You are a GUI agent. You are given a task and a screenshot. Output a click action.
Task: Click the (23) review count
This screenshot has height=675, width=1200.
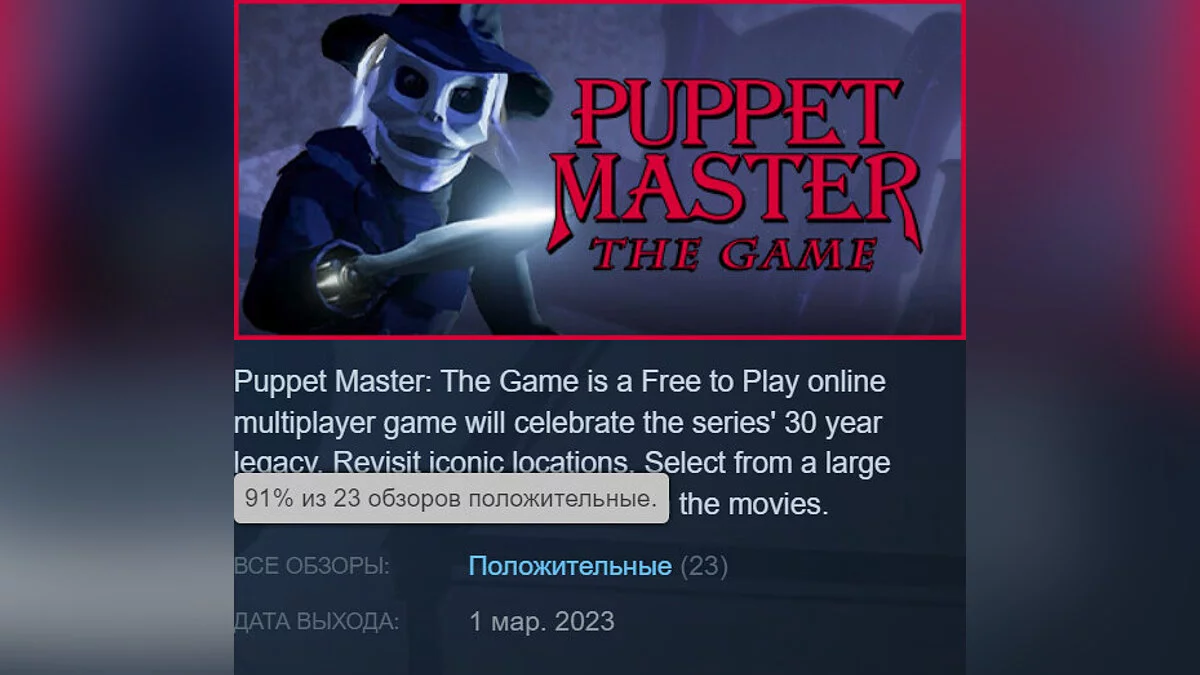704,567
